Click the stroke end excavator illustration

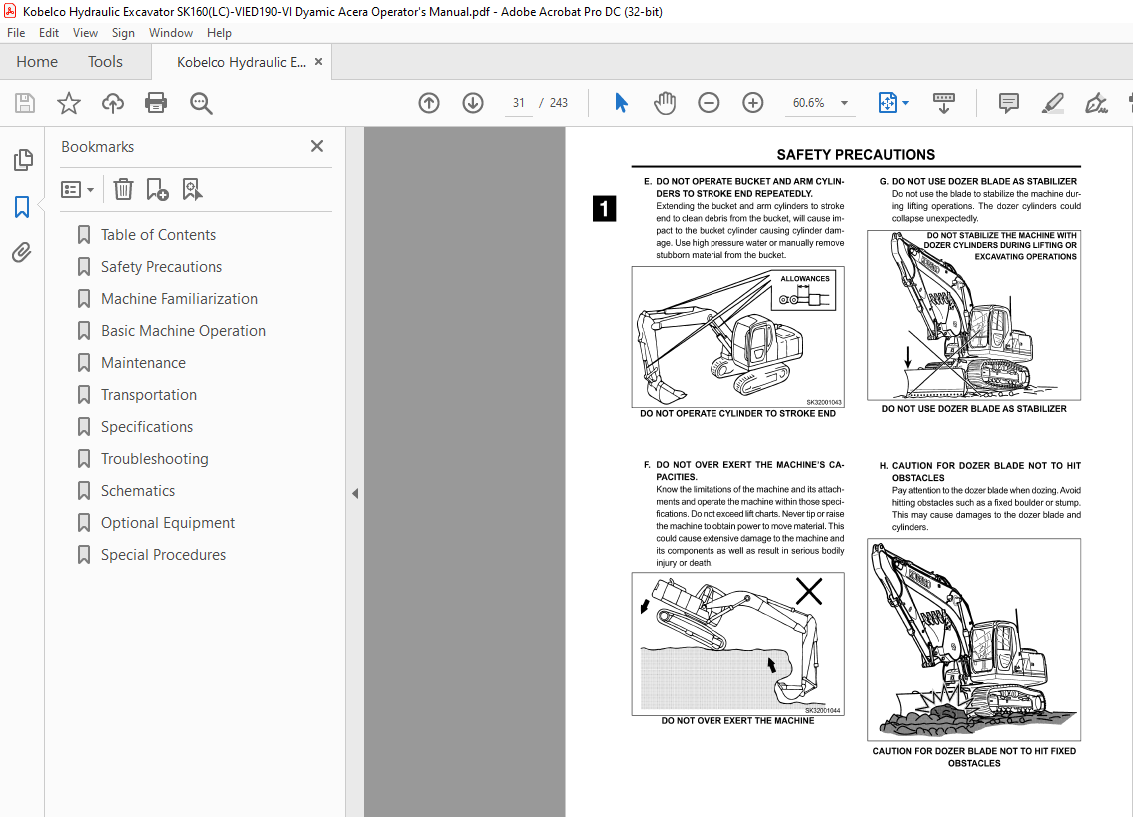point(738,337)
